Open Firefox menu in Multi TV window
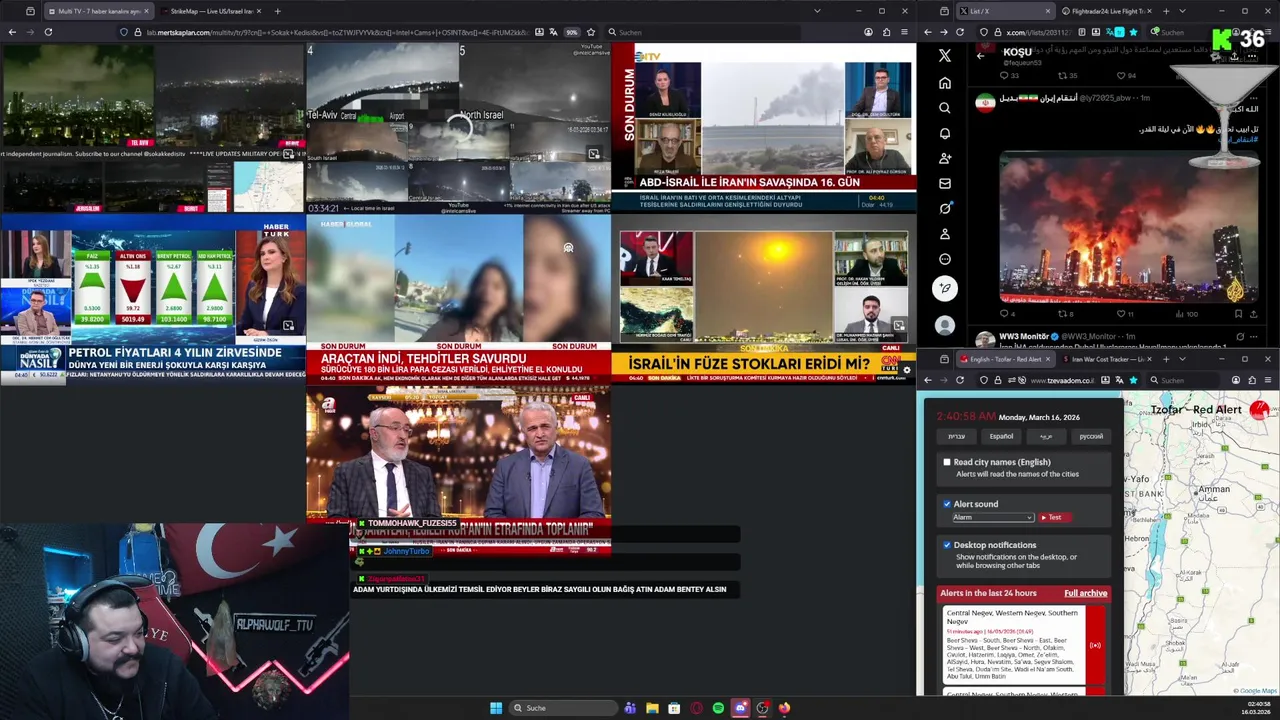 (905, 32)
